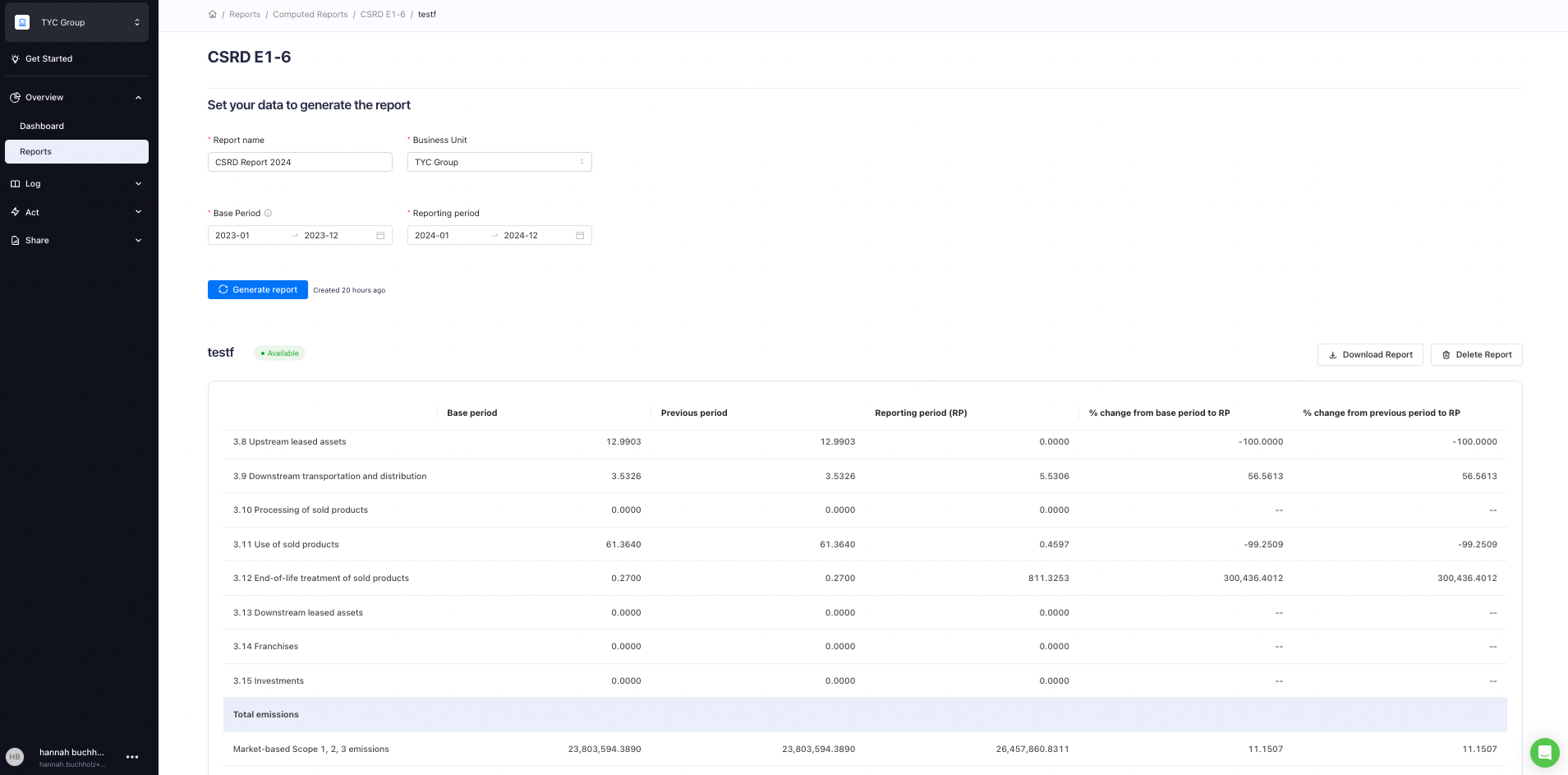Open the TYC Group organization switcher
Viewport: 1568px width, 775px height.
click(76, 22)
